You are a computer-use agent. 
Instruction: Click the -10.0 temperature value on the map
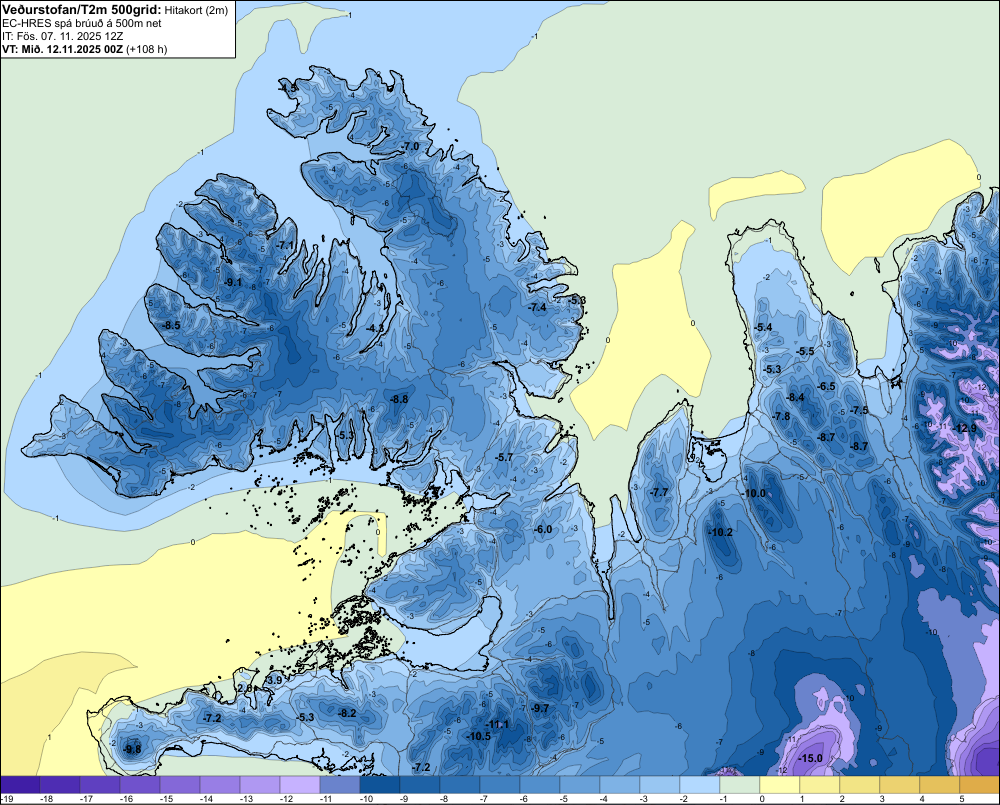tap(754, 493)
